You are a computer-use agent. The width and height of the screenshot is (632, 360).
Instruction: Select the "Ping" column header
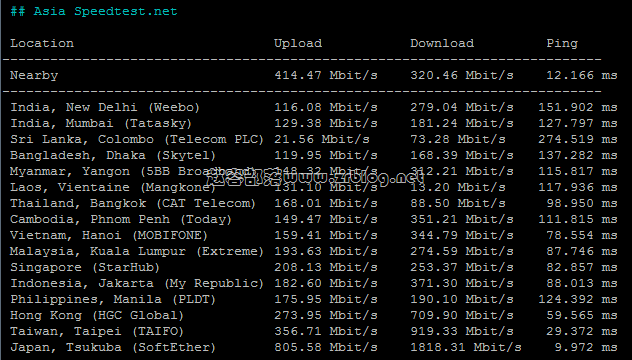[x=562, y=43]
